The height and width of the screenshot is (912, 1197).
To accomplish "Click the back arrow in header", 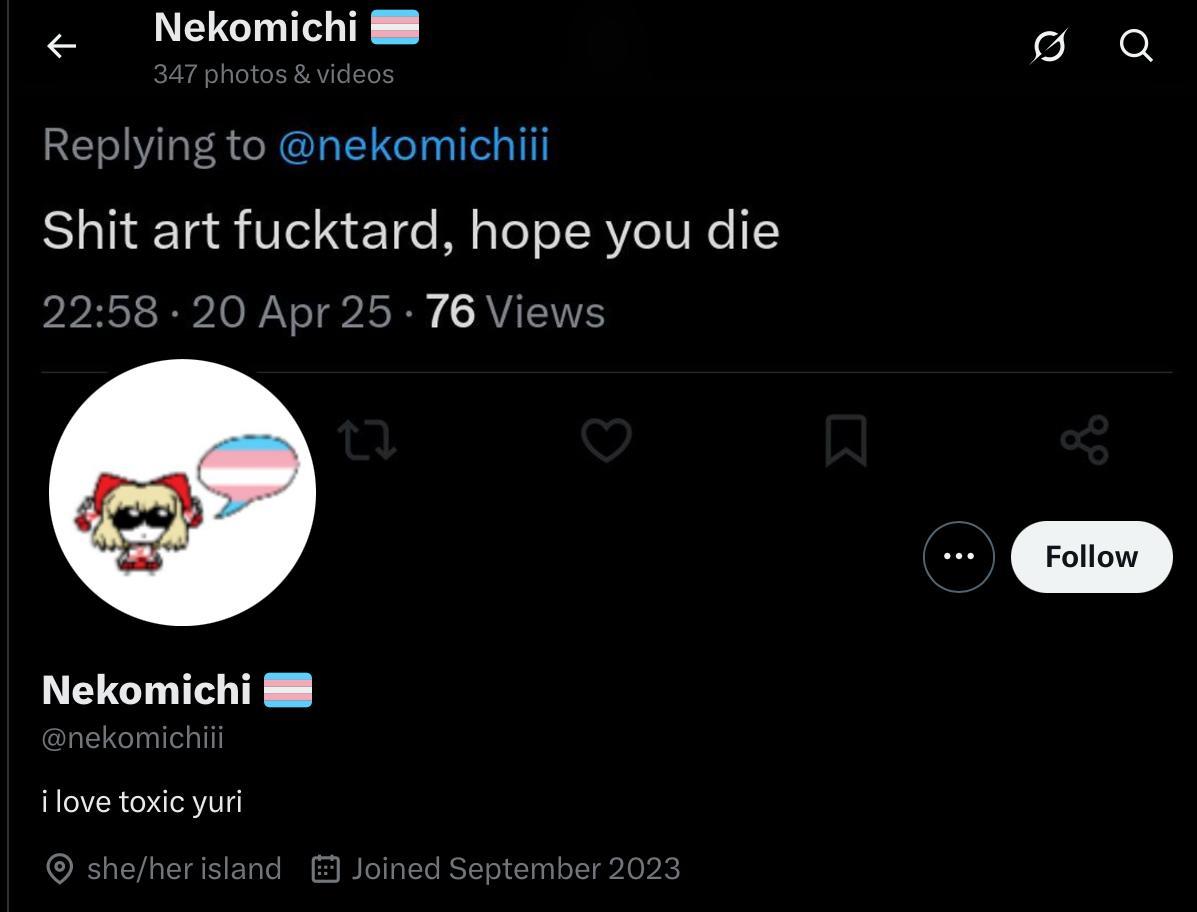I will coord(62,46).
